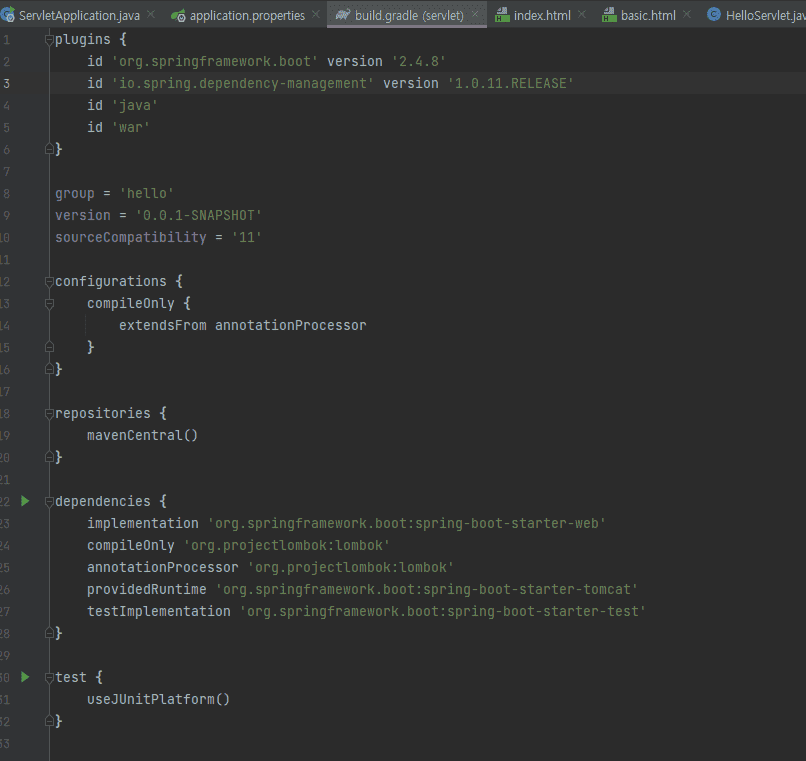Open the application.properties tab
The width and height of the screenshot is (806, 761).
[247, 15]
